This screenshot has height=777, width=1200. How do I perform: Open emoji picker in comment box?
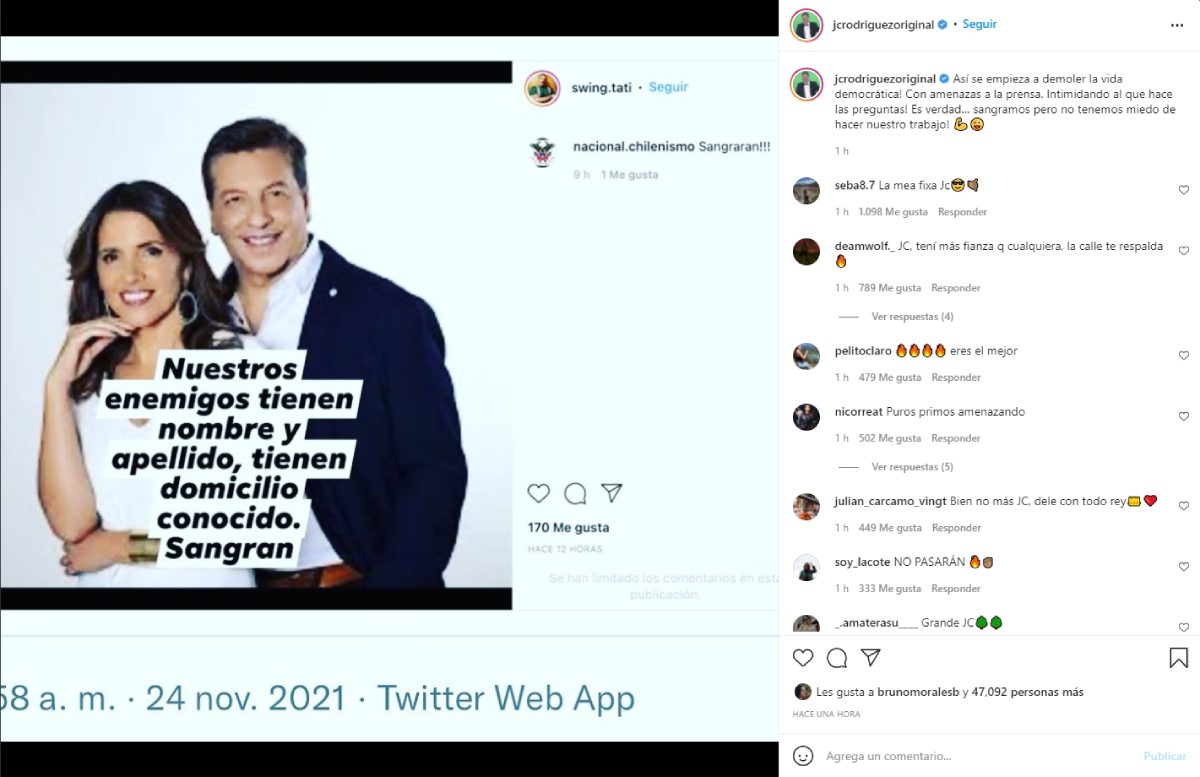pyautogui.click(x=803, y=756)
